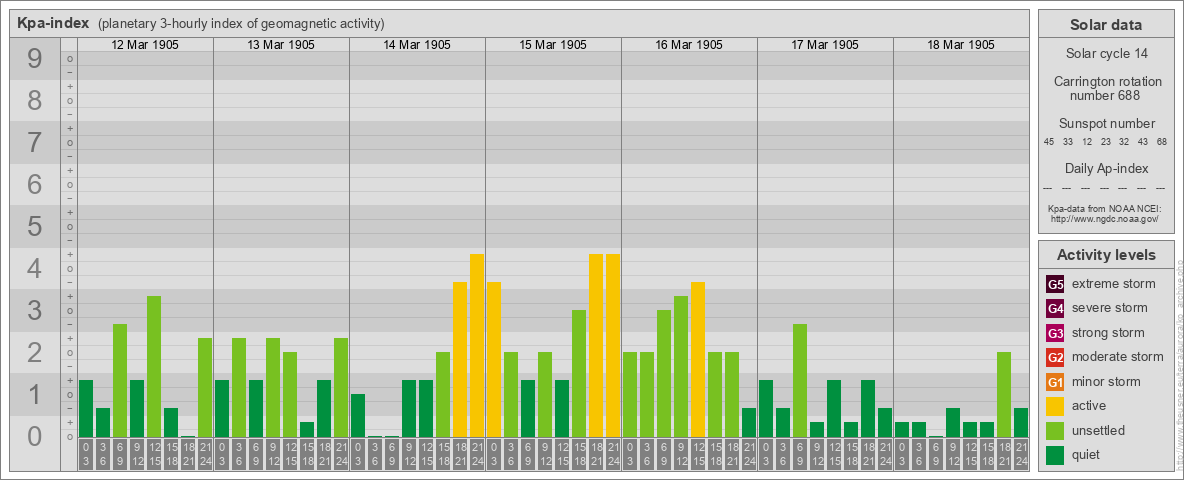Click the 'severe storm' legend label
Image resolution: width=1184 pixels, height=480 pixels.
[1109, 308]
